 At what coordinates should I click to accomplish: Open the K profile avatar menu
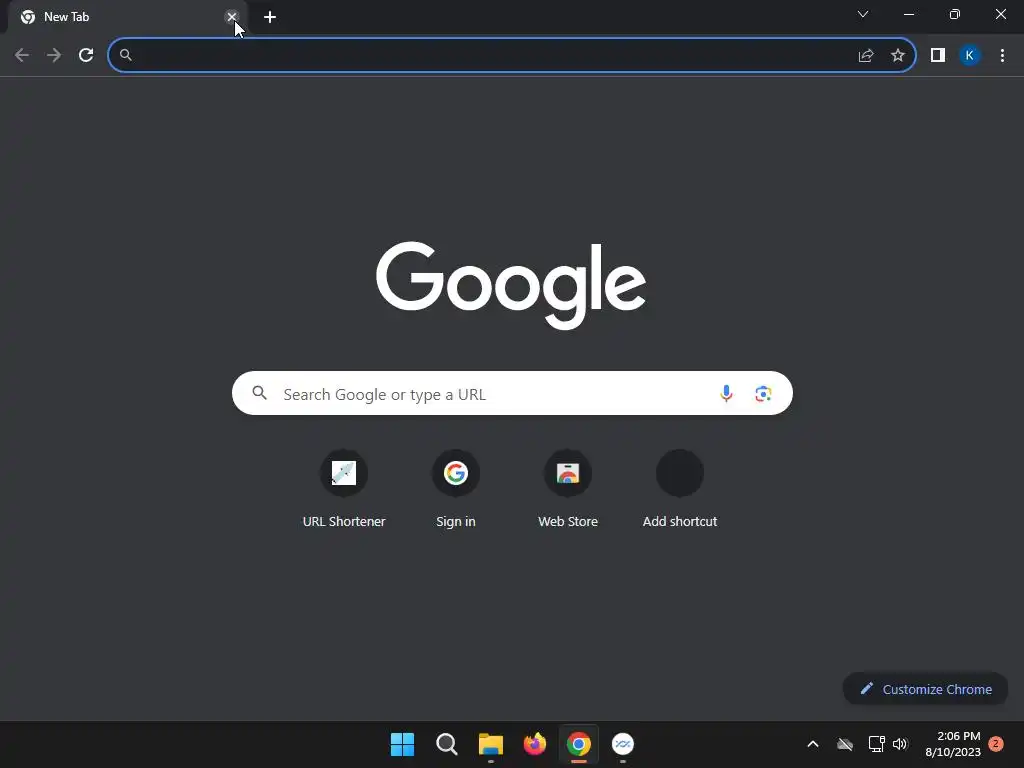[x=970, y=56]
